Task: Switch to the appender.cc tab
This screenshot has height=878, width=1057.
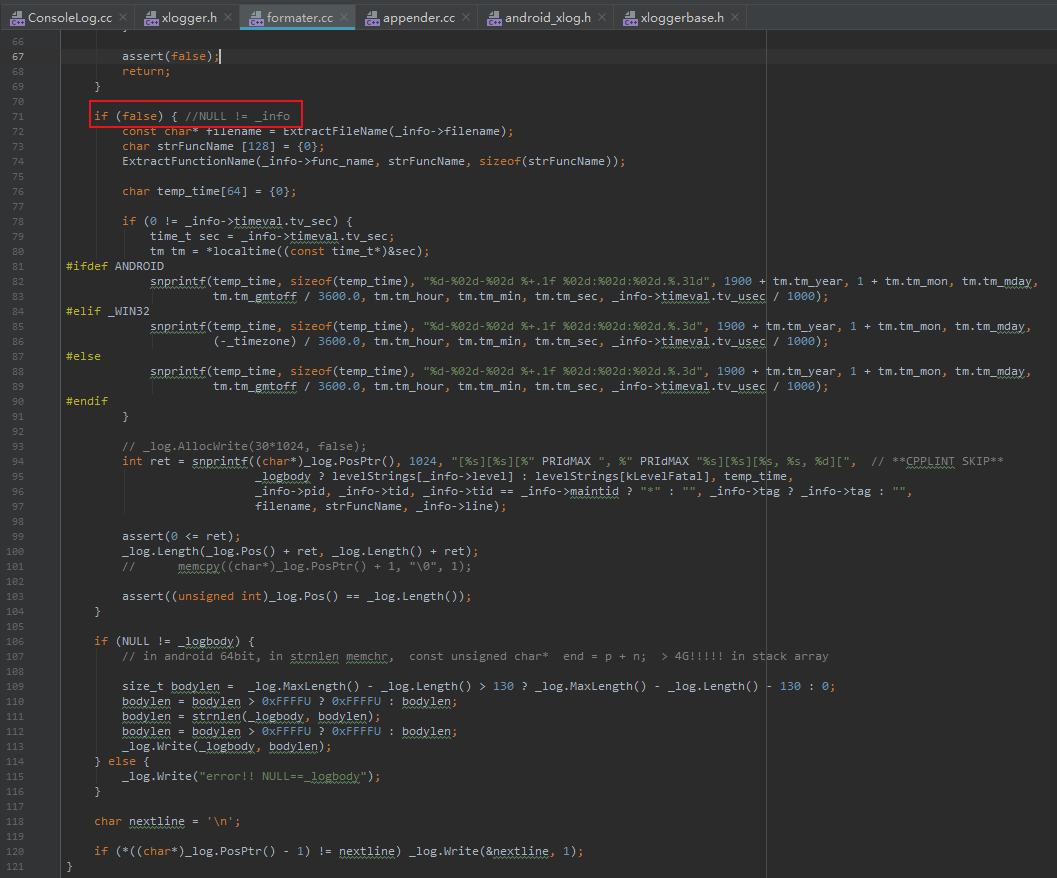Action: click(x=418, y=17)
